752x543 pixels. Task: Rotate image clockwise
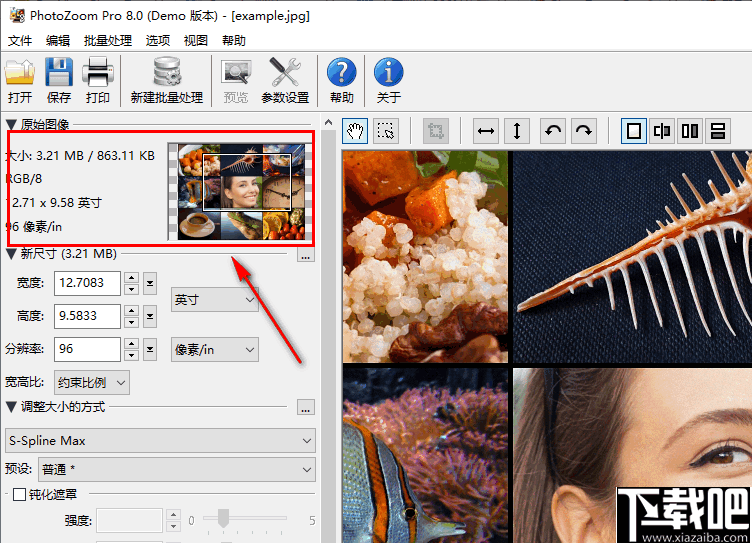[584, 131]
